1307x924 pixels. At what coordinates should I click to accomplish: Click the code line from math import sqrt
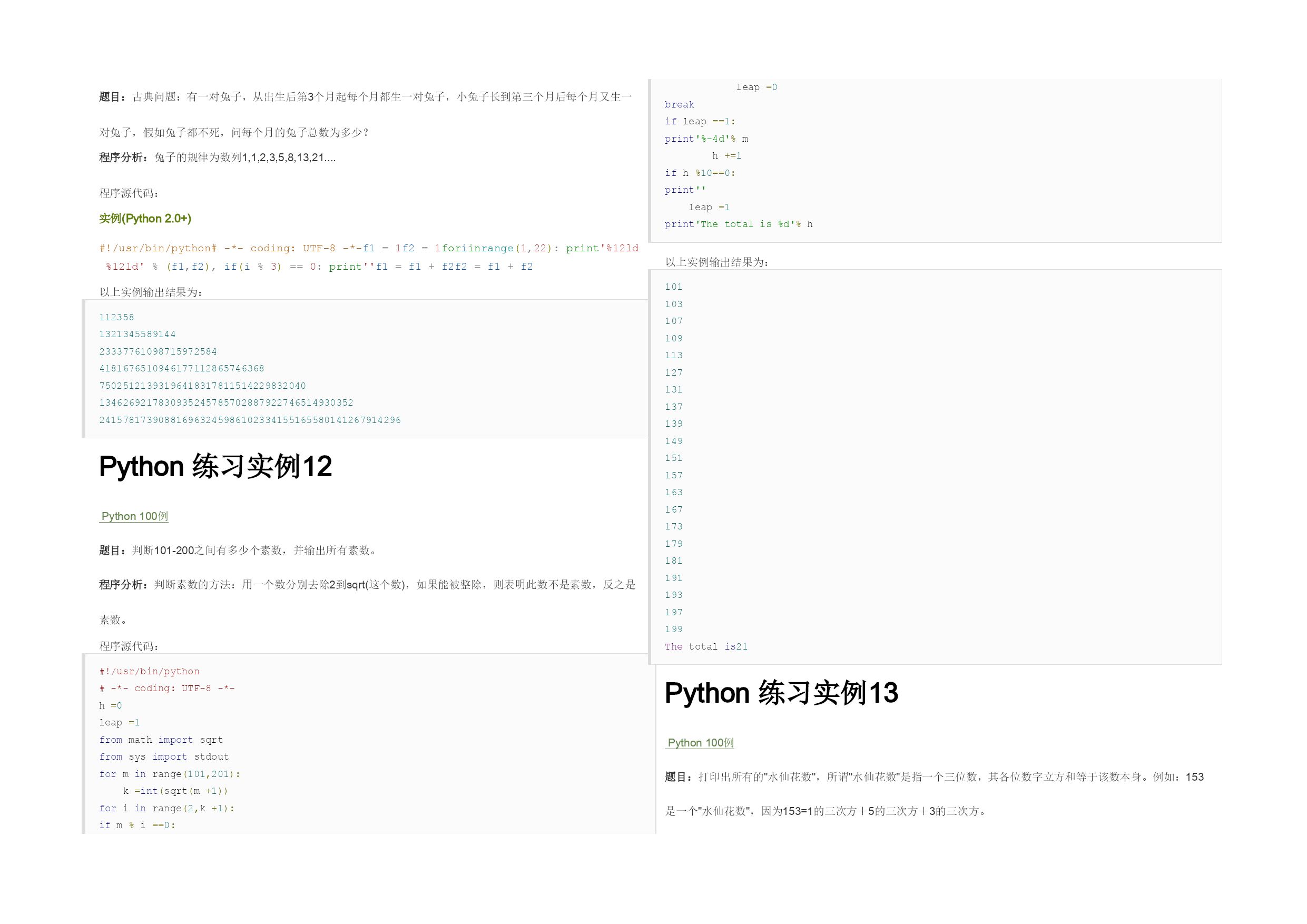(161, 740)
